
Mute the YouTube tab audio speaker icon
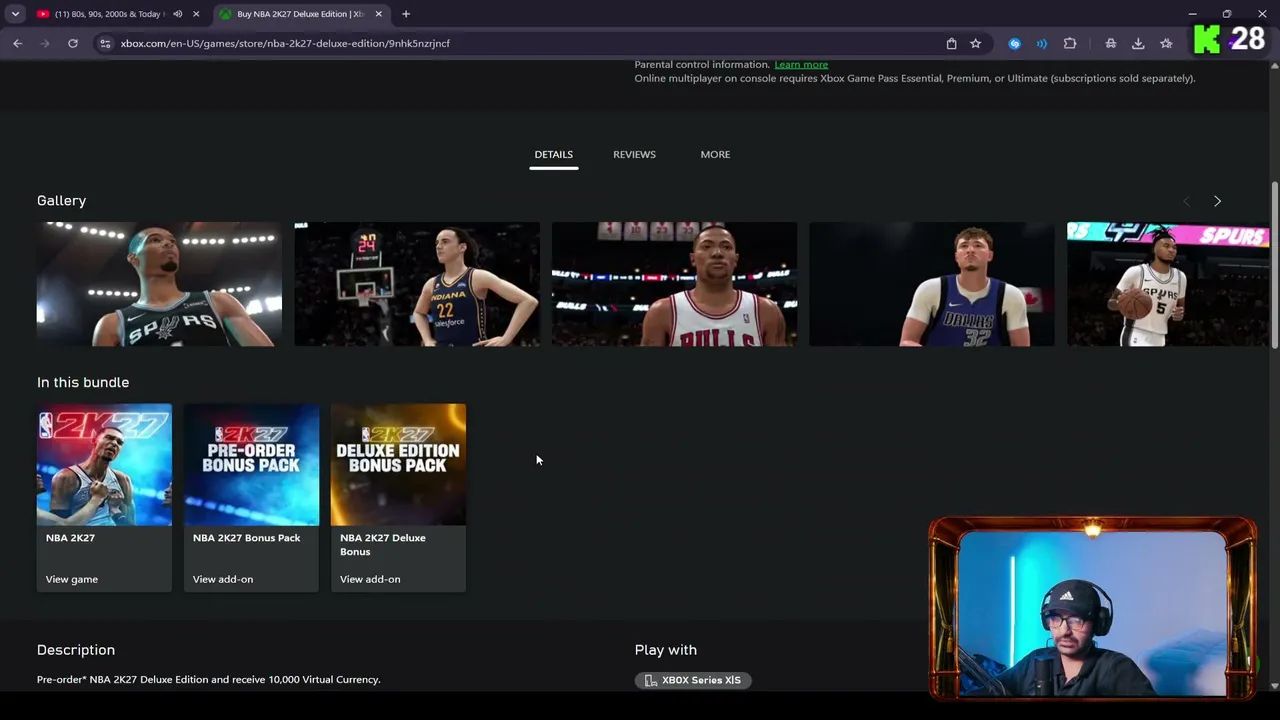pyautogui.click(x=177, y=14)
